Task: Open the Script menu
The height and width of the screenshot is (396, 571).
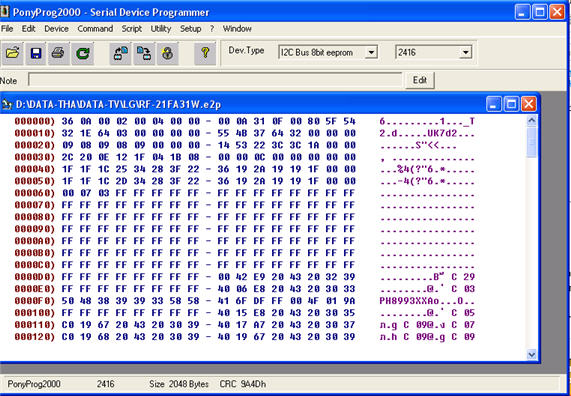Action: [x=131, y=29]
